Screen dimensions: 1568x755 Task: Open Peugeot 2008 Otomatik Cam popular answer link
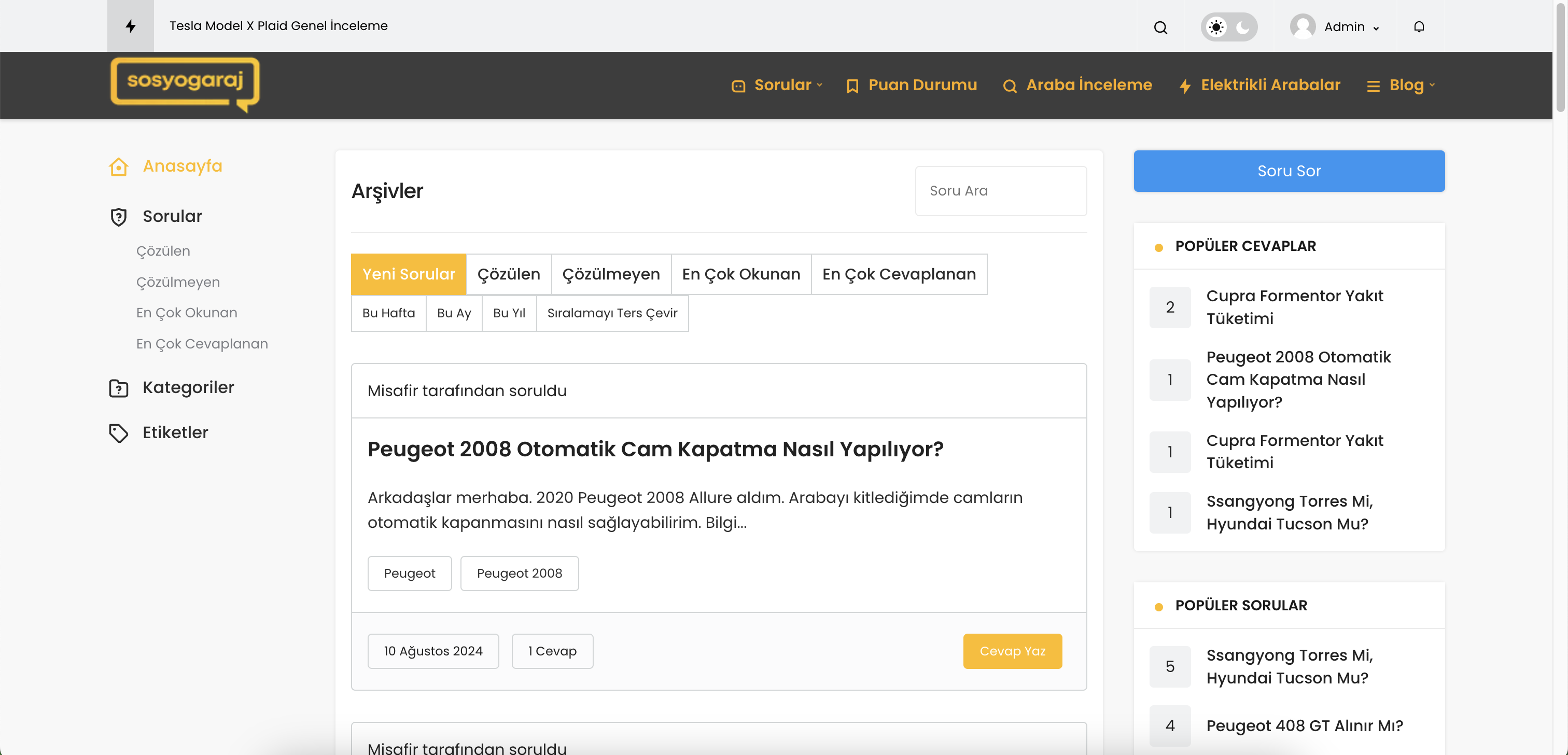pyautogui.click(x=1298, y=380)
